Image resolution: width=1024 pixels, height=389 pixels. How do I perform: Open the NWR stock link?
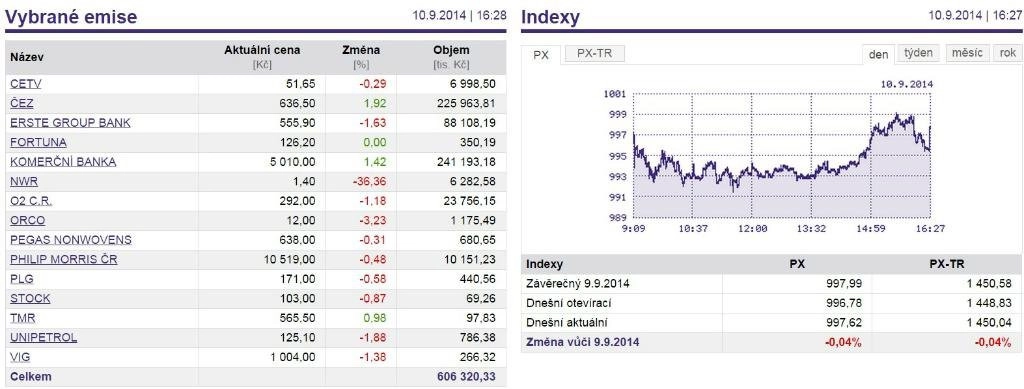click(x=24, y=181)
